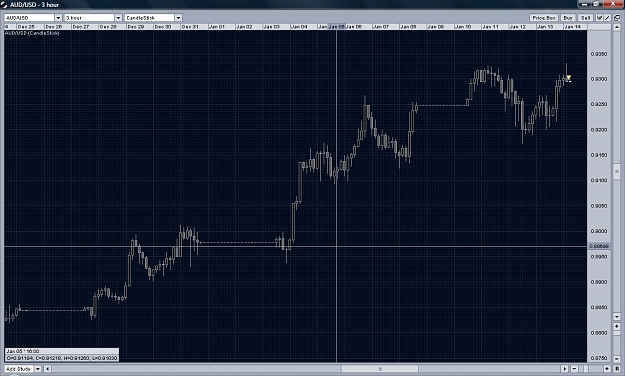Click the Jan 08 date header
The width and height of the screenshot is (625, 376).
(408, 27)
